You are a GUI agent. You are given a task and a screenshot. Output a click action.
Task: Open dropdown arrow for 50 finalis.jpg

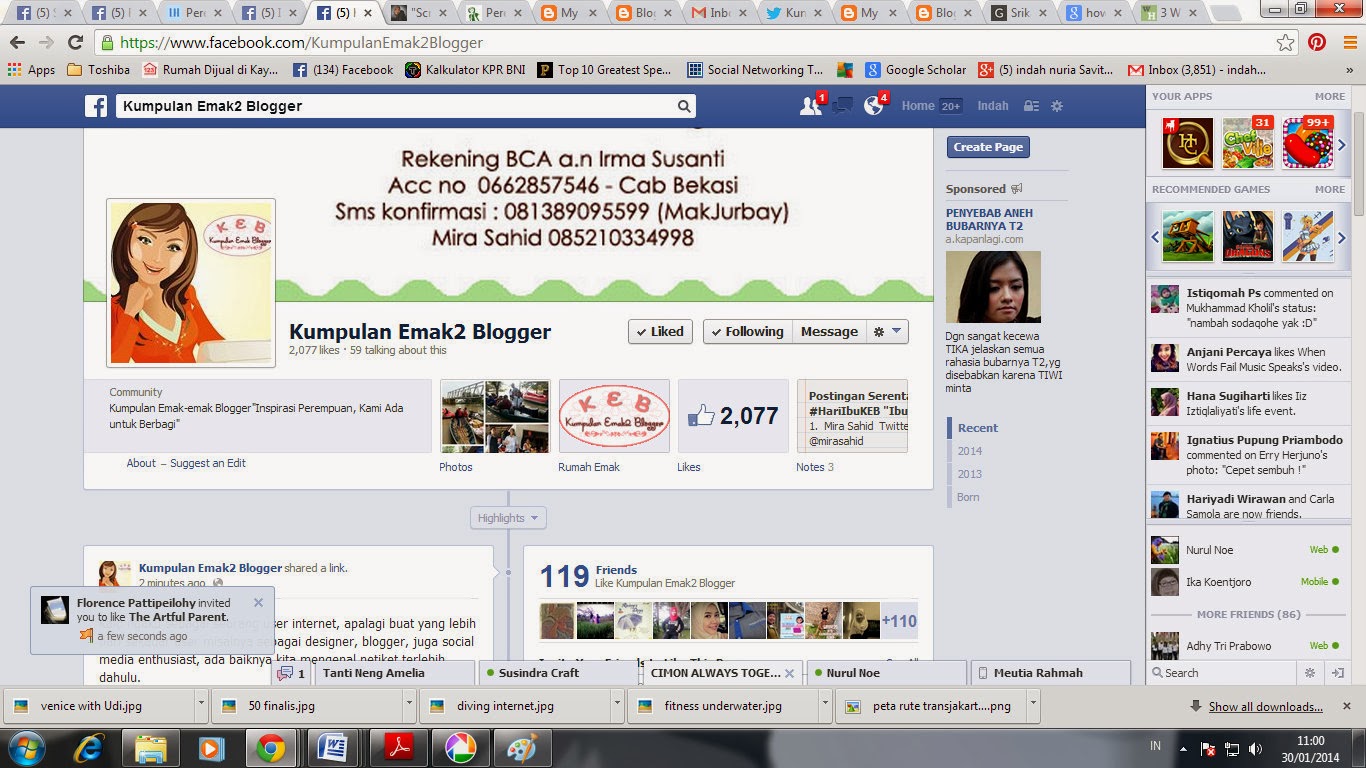tap(410, 706)
